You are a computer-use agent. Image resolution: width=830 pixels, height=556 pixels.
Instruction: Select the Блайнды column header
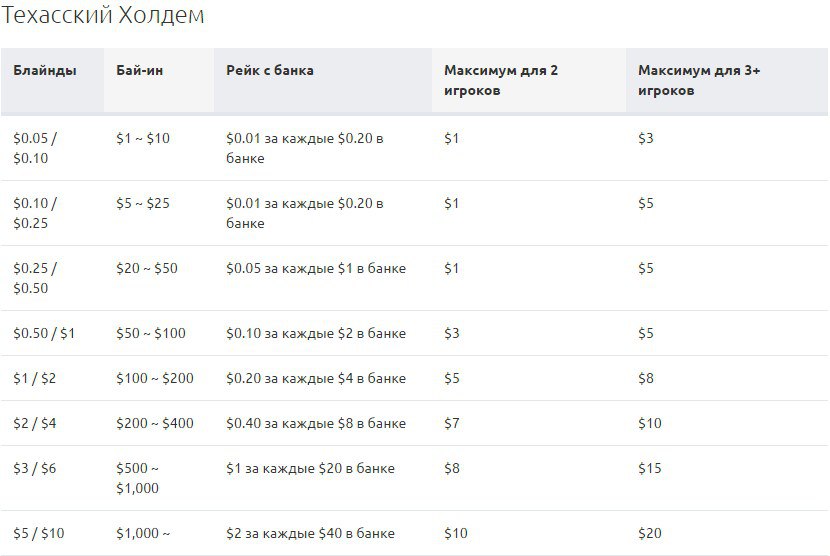coord(45,70)
